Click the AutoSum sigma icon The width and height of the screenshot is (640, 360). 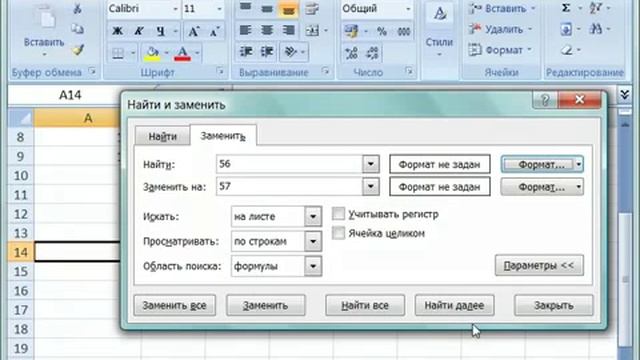[566, 8]
